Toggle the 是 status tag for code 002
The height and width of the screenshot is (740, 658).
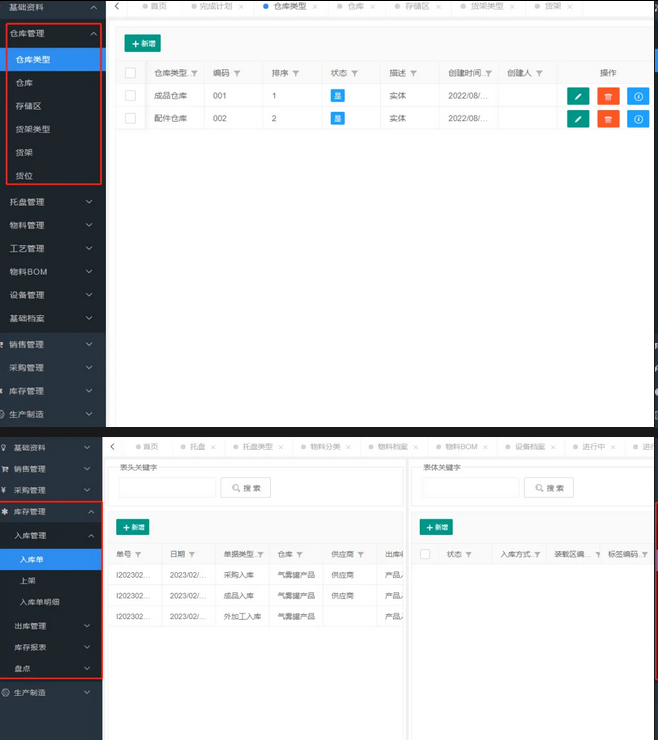pyautogui.click(x=337, y=118)
